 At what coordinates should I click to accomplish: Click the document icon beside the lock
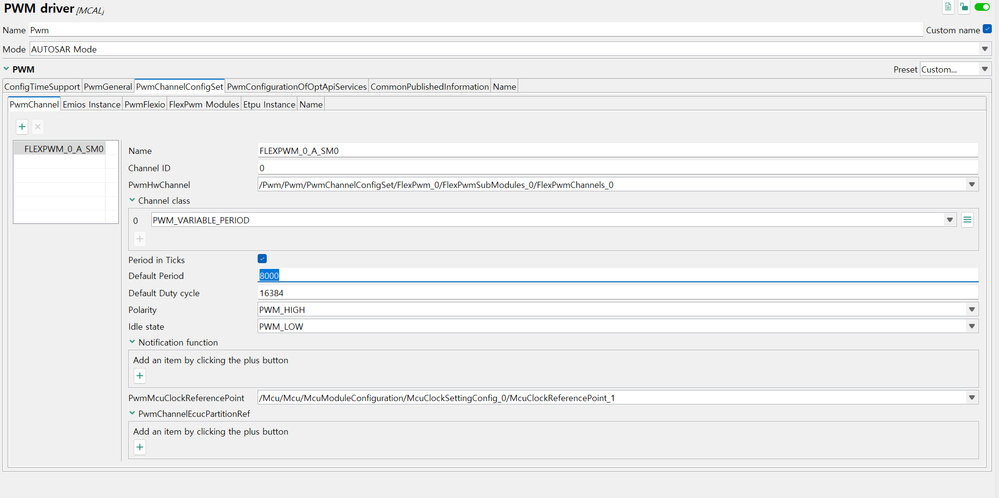tap(948, 8)
